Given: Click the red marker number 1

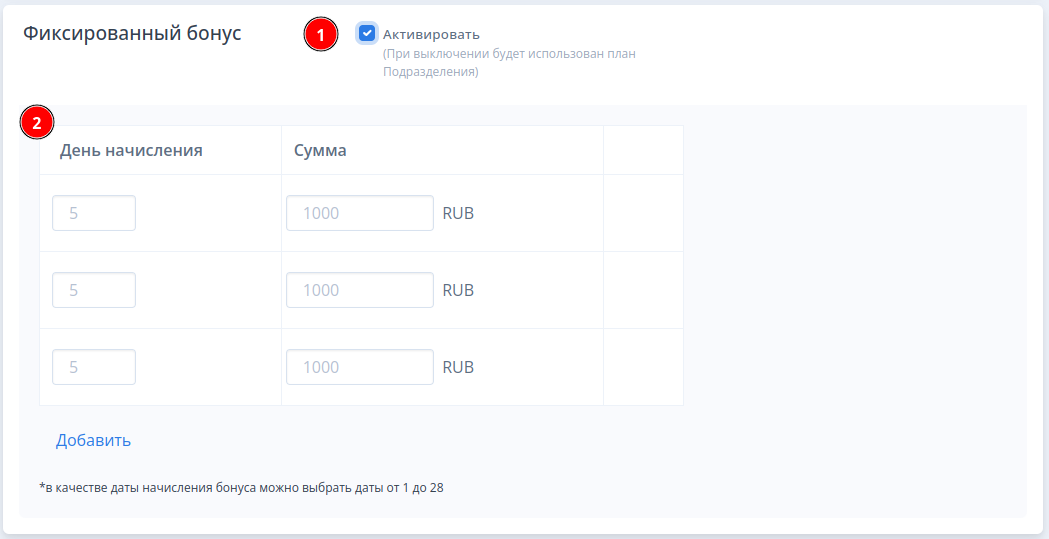Looking at the screenshot, I should (x=321, y=35).
